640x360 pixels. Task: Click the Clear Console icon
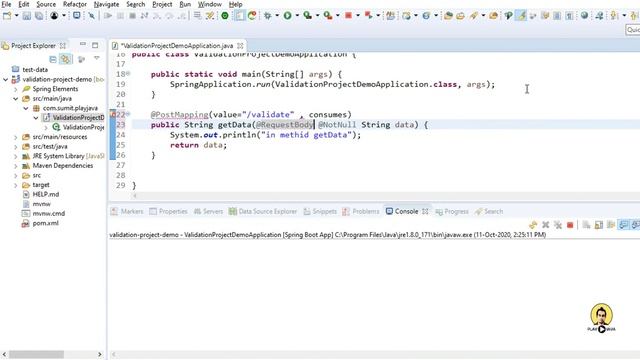tap(587, 225)
